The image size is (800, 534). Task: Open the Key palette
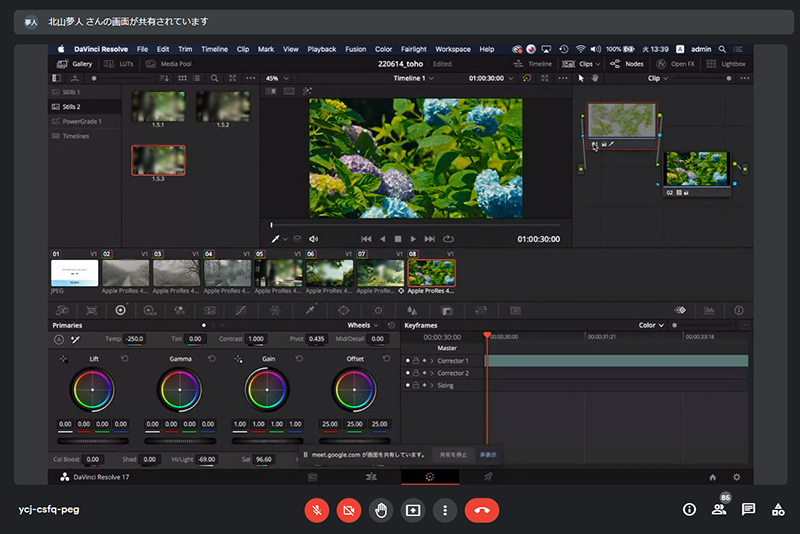[447, 310]
